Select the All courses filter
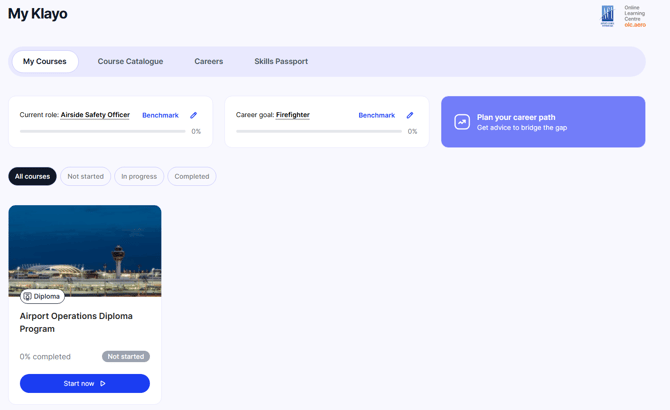The width and height of the screenshot is (670, 410). click(x=32, y=176)
